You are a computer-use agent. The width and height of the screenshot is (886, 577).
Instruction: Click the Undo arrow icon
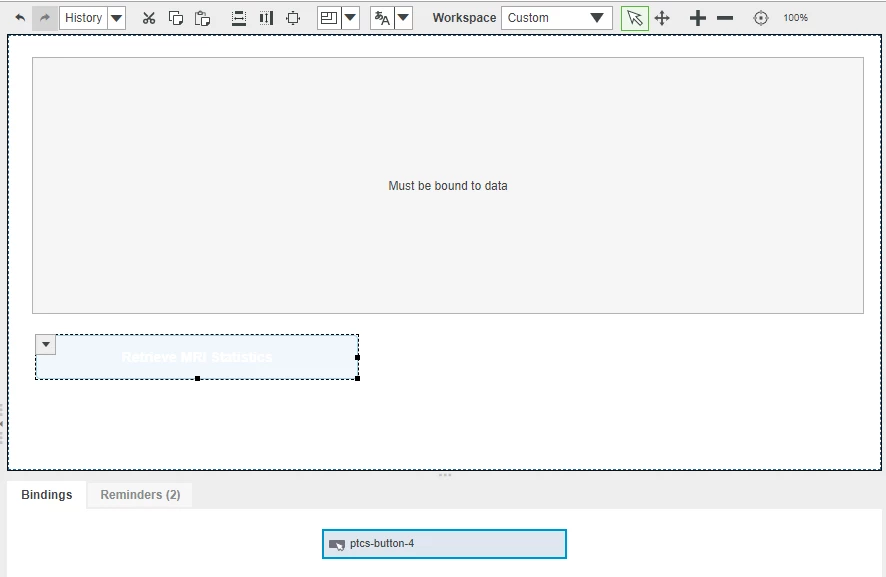point(20,18)
